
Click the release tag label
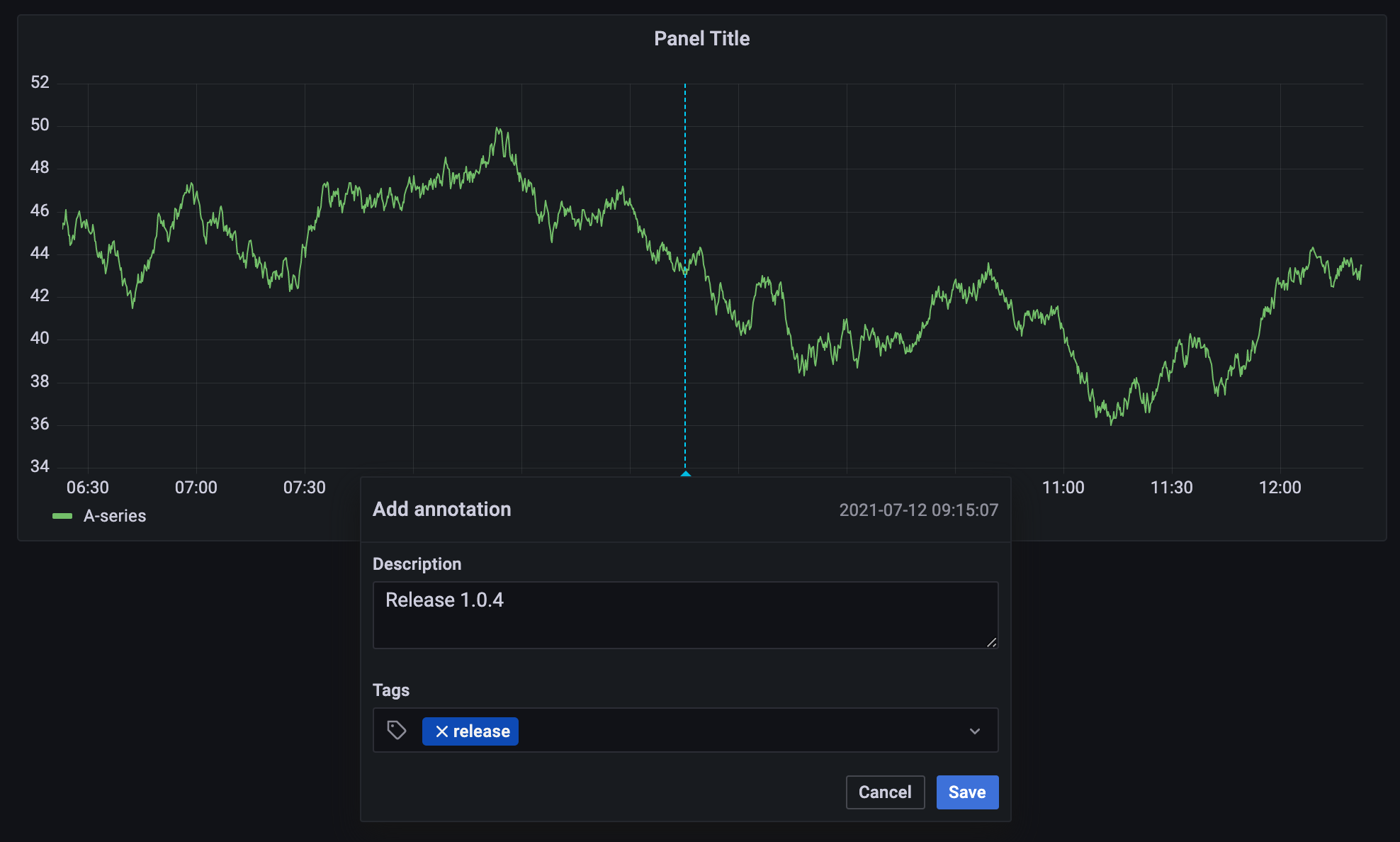pyautogui.click(x=481, y=731)
